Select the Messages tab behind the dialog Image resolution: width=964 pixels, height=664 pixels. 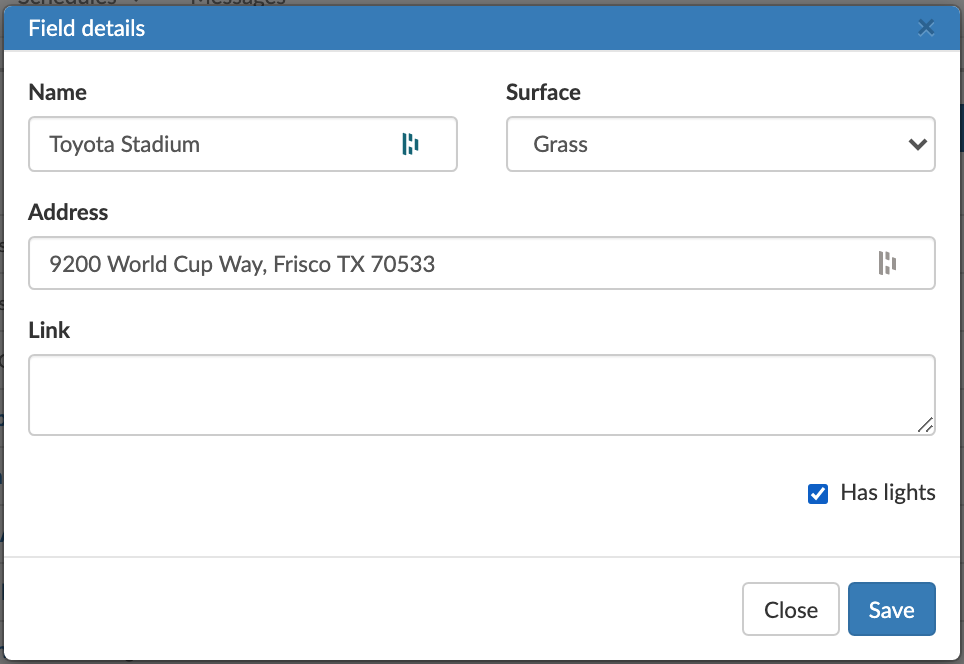pyautogui.click(x=238, y=2)
